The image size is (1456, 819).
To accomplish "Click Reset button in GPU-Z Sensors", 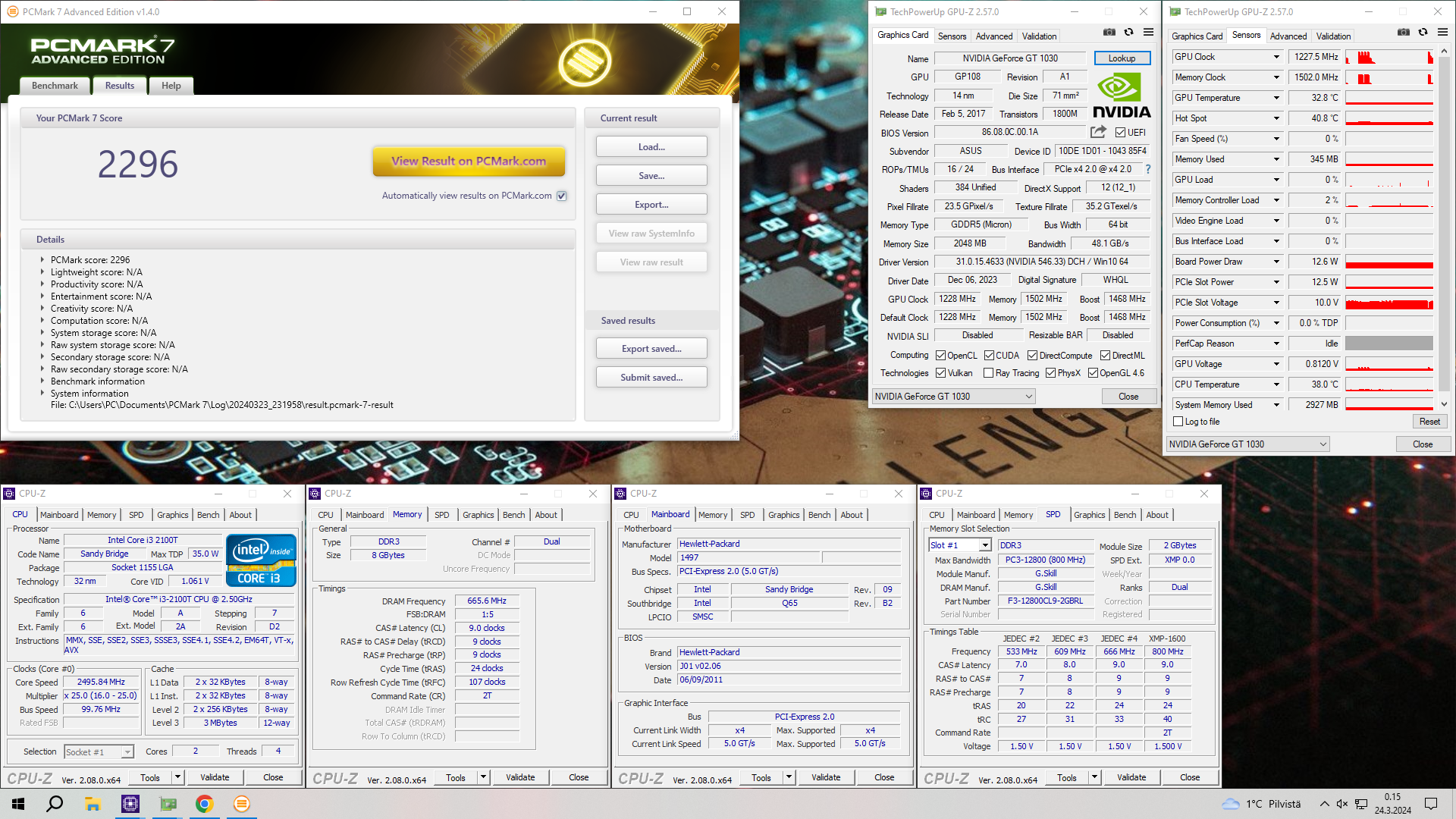I will (1429, 422).
